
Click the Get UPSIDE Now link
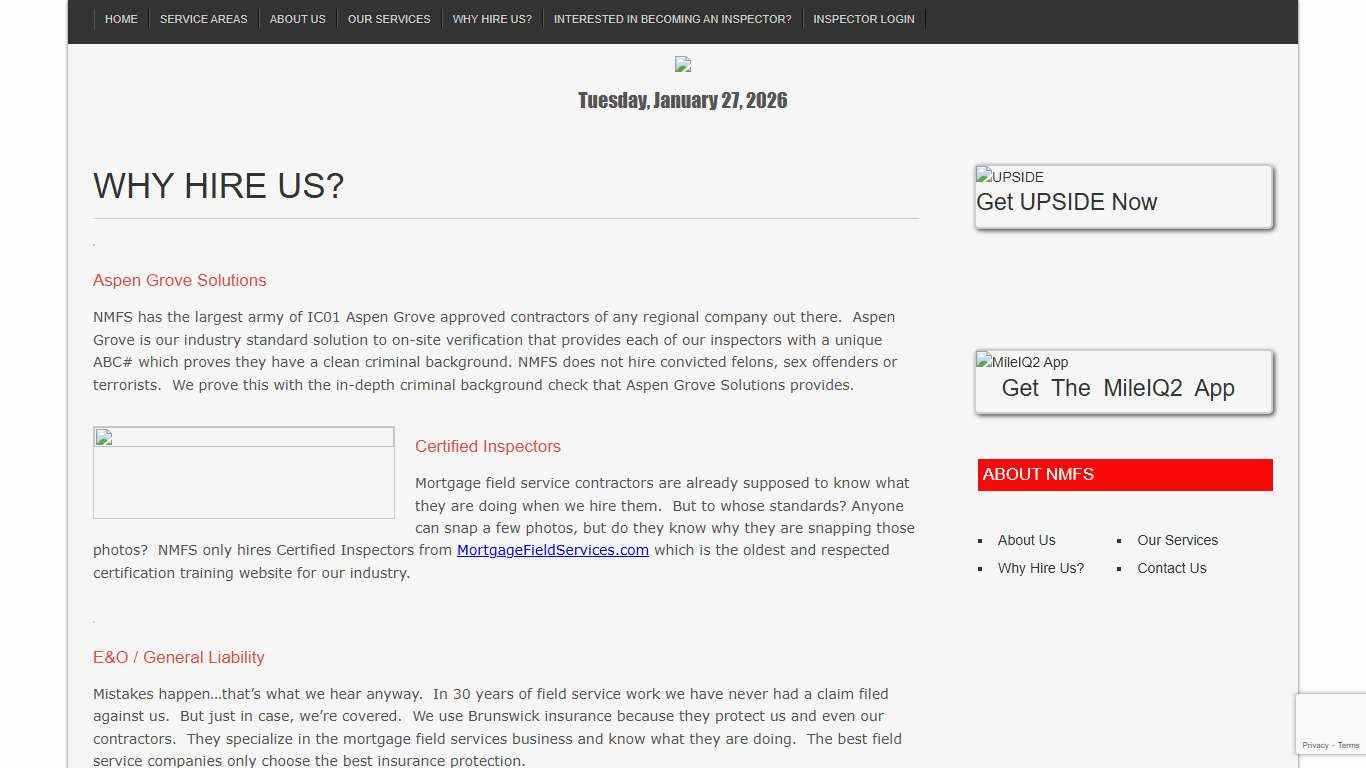click(x=1066, y=202)
